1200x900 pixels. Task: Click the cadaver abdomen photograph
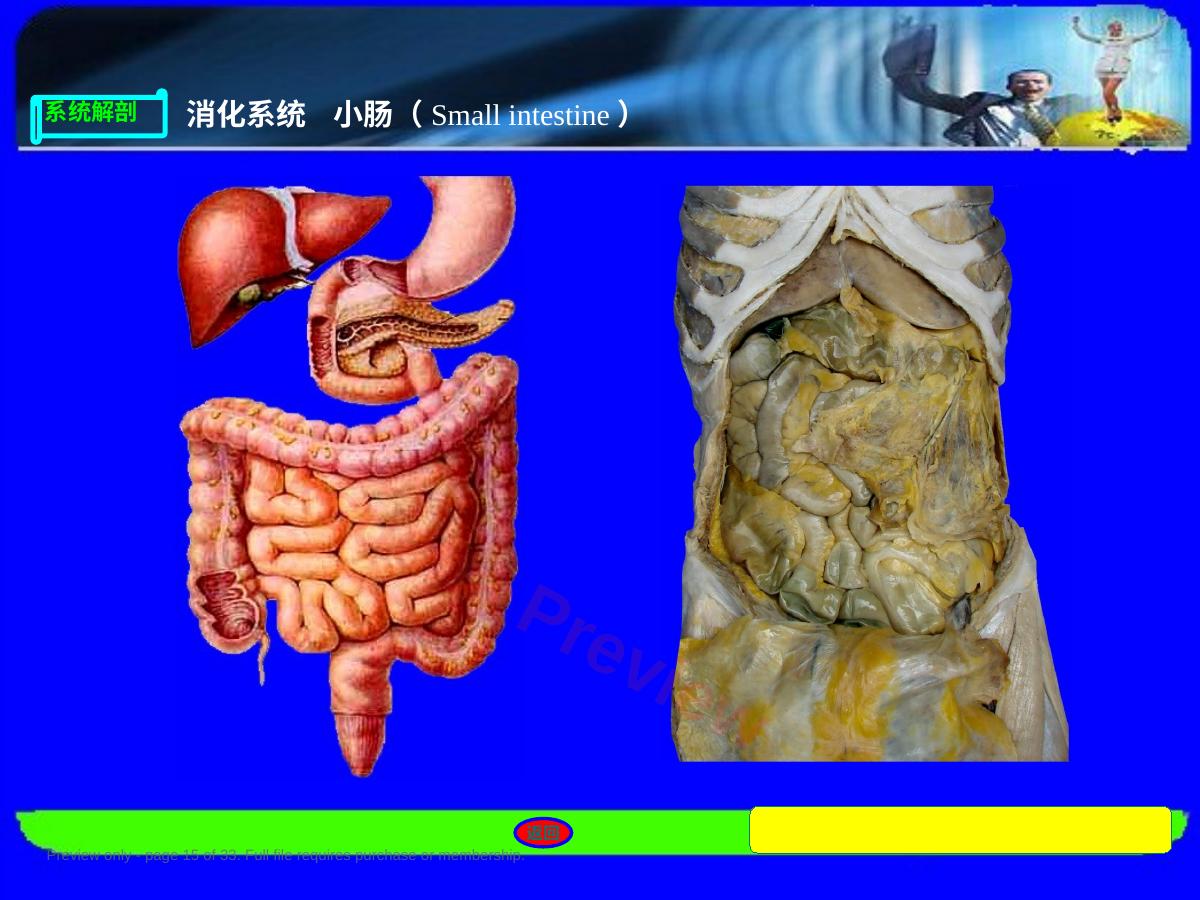870,473
